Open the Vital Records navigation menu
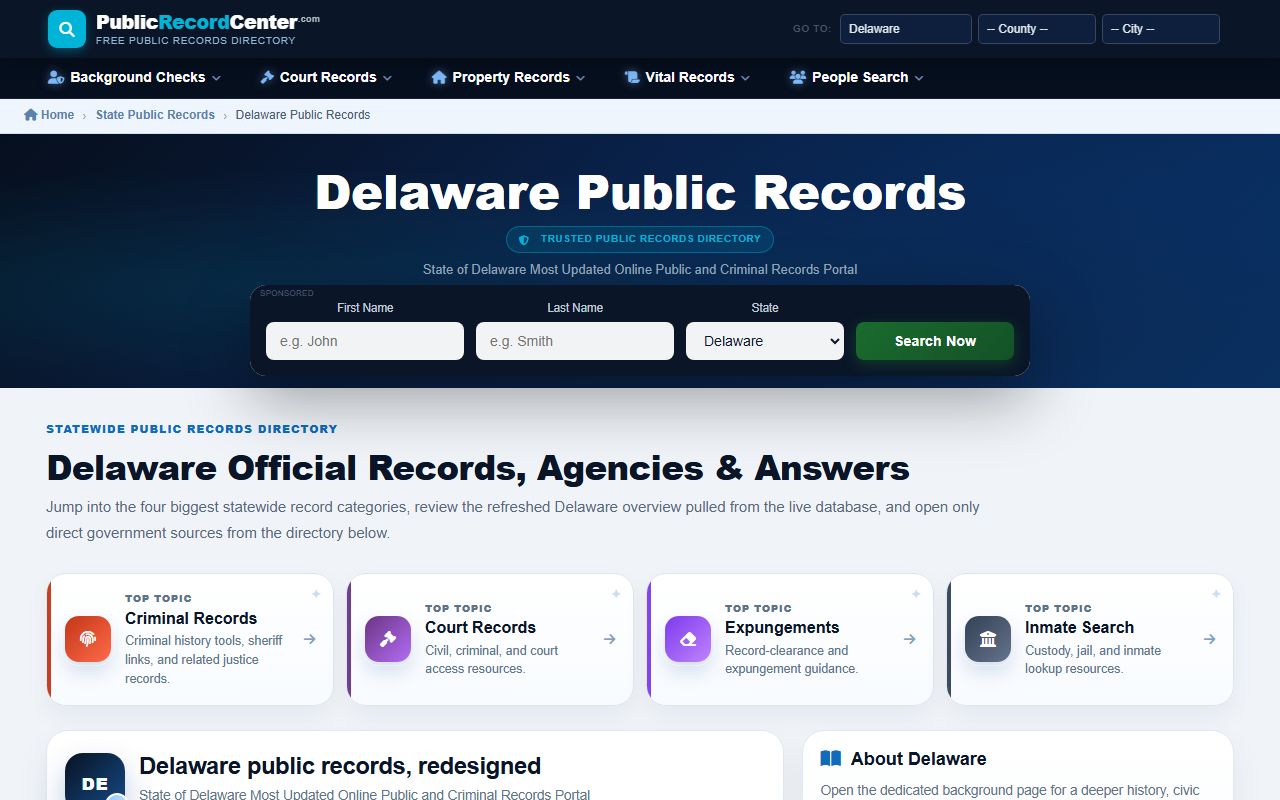 (688, 77)
